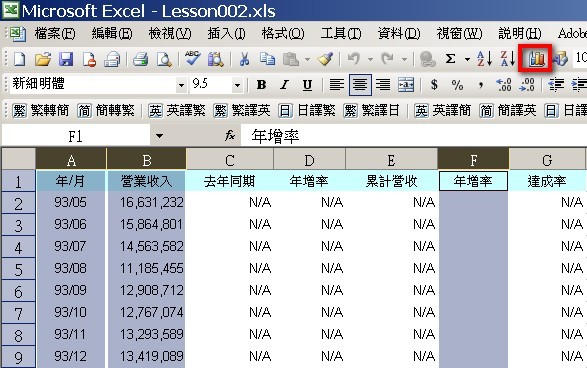The image size is (587, 368).
Task: Click the Paste clipboard icon
Action: pyautogui.click(x=291, y=59)
